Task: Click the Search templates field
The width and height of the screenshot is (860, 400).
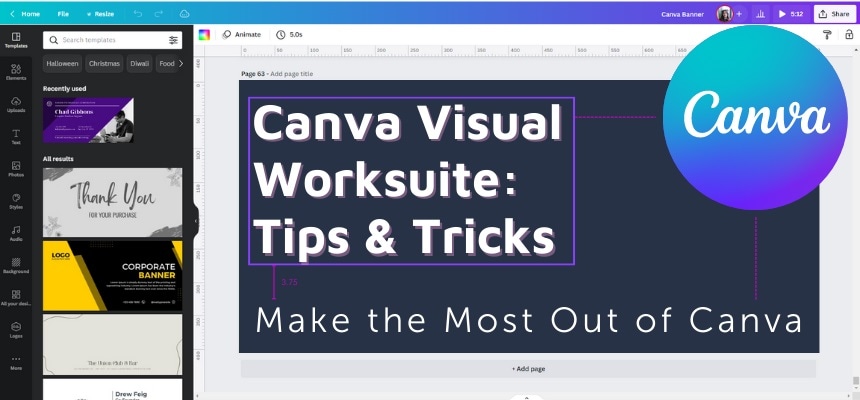Action: click(112, 40)
